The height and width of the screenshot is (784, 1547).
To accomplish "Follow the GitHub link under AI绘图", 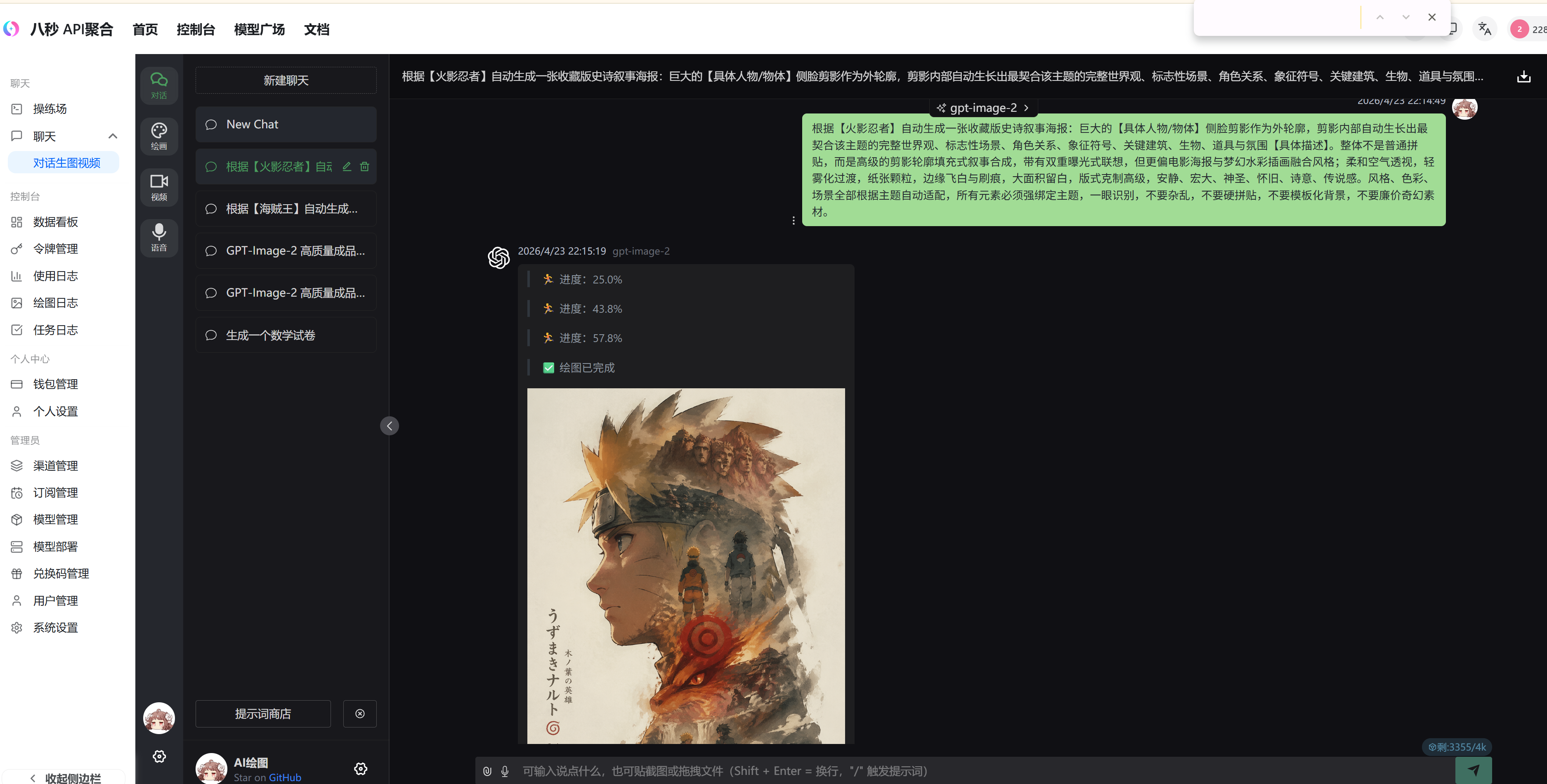I will click(x=285, y=777).
